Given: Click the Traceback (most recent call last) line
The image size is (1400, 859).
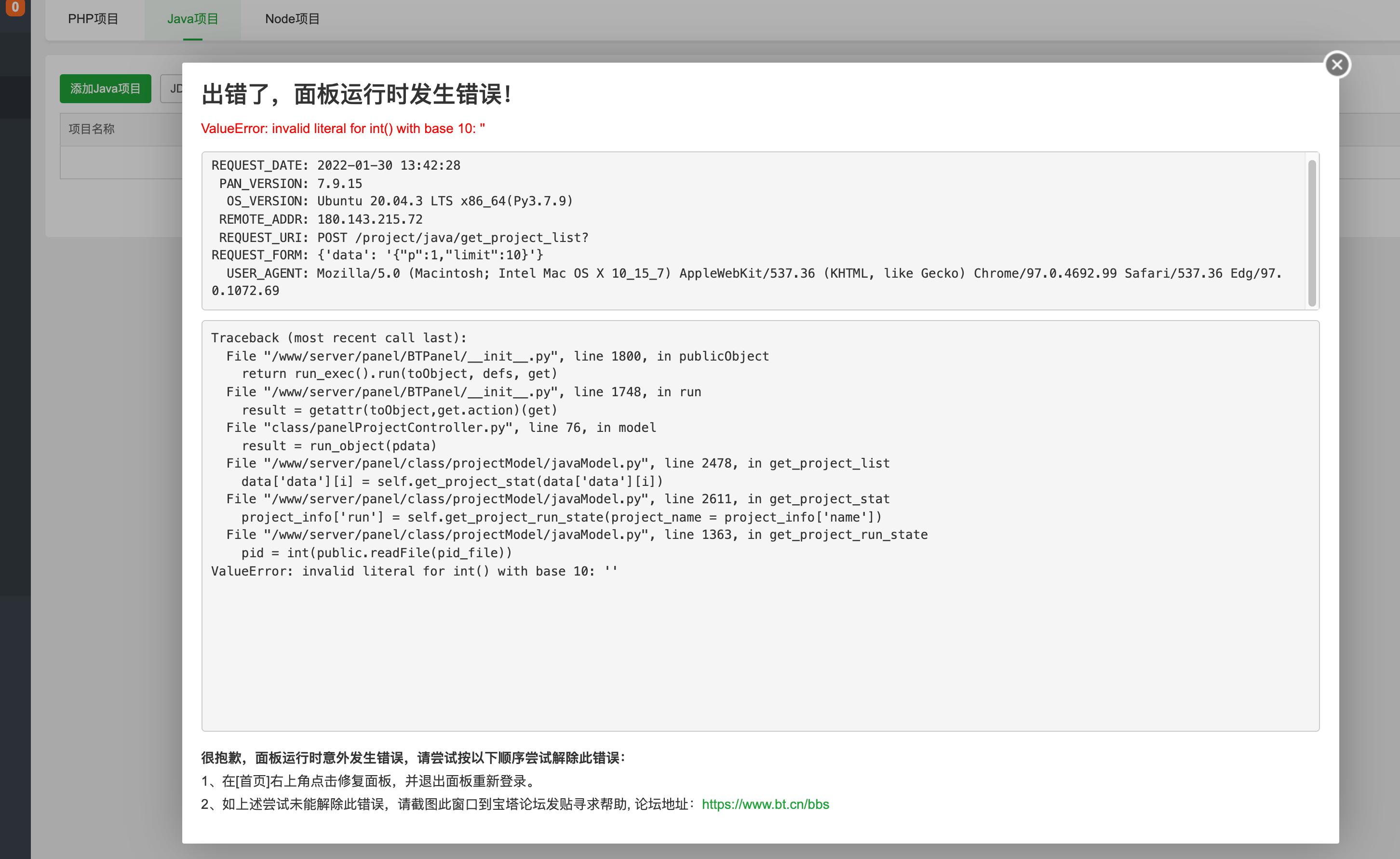Looking at the screenshot, I should [339, 338].
